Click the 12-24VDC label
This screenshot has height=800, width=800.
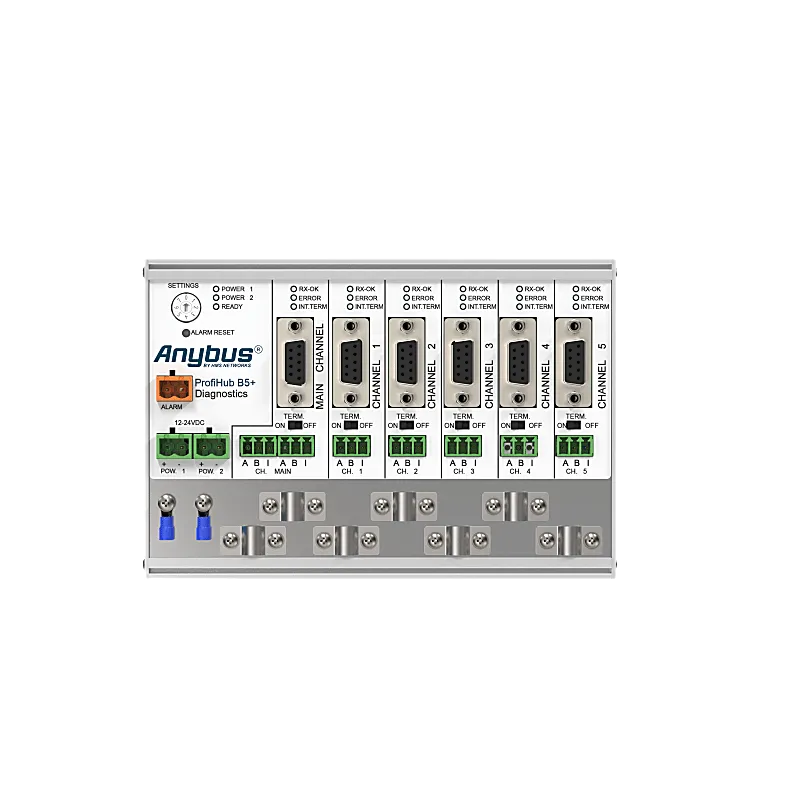[x=189, y=423]
